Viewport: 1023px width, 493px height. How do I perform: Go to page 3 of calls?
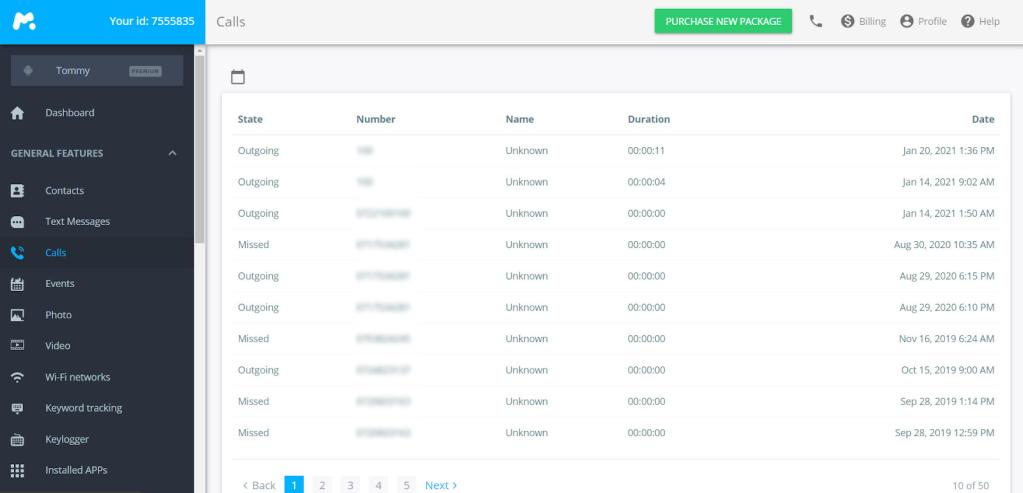click(350, 485)
